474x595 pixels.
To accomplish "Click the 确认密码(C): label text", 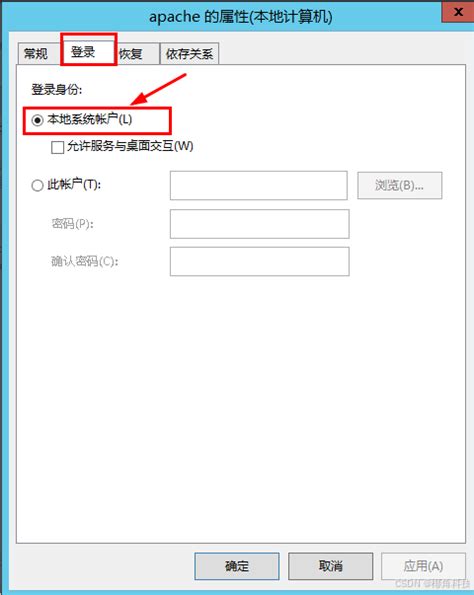I will [85, 261].
